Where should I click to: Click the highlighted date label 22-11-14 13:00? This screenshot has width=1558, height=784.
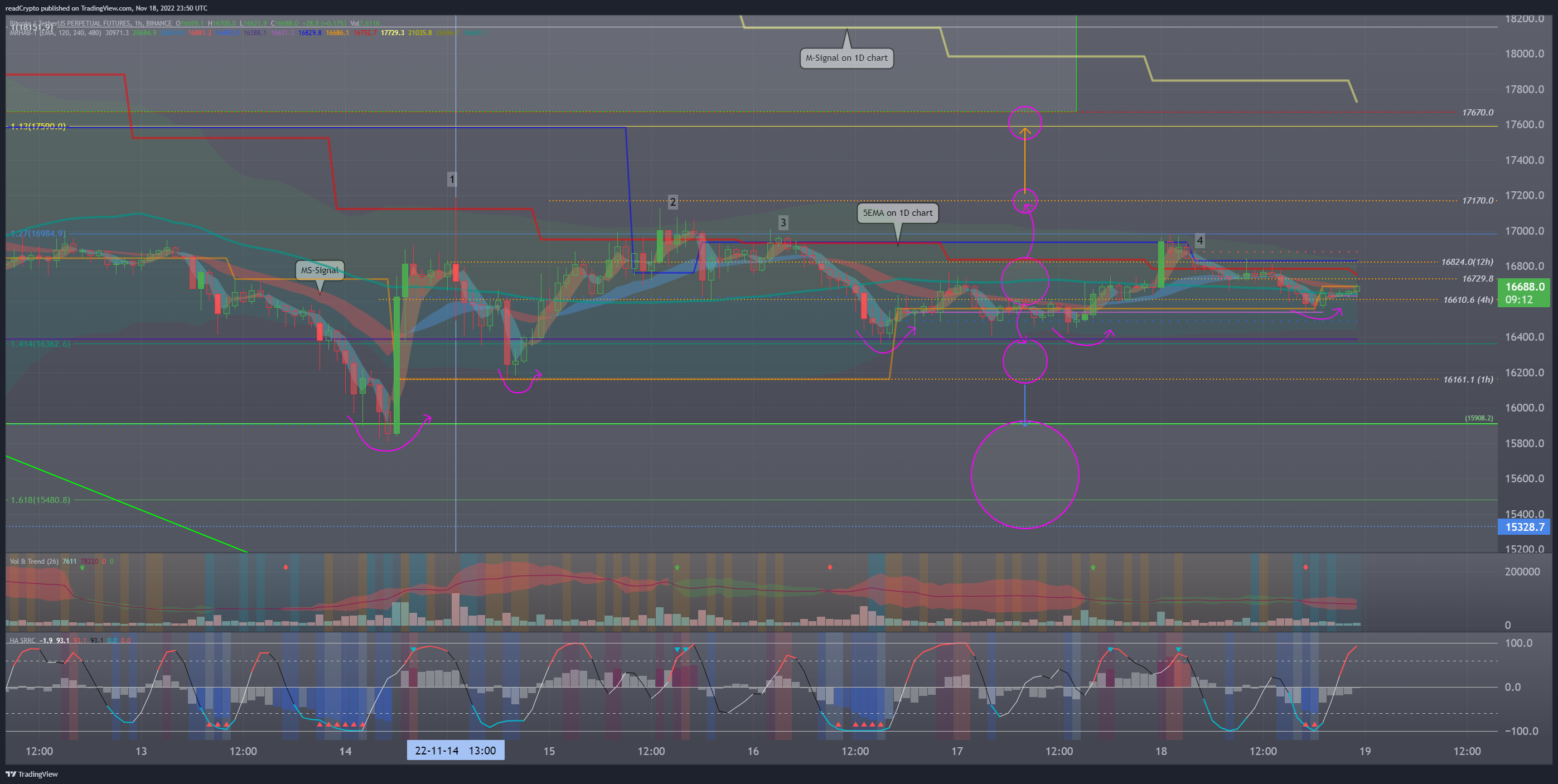click(456, 751)
